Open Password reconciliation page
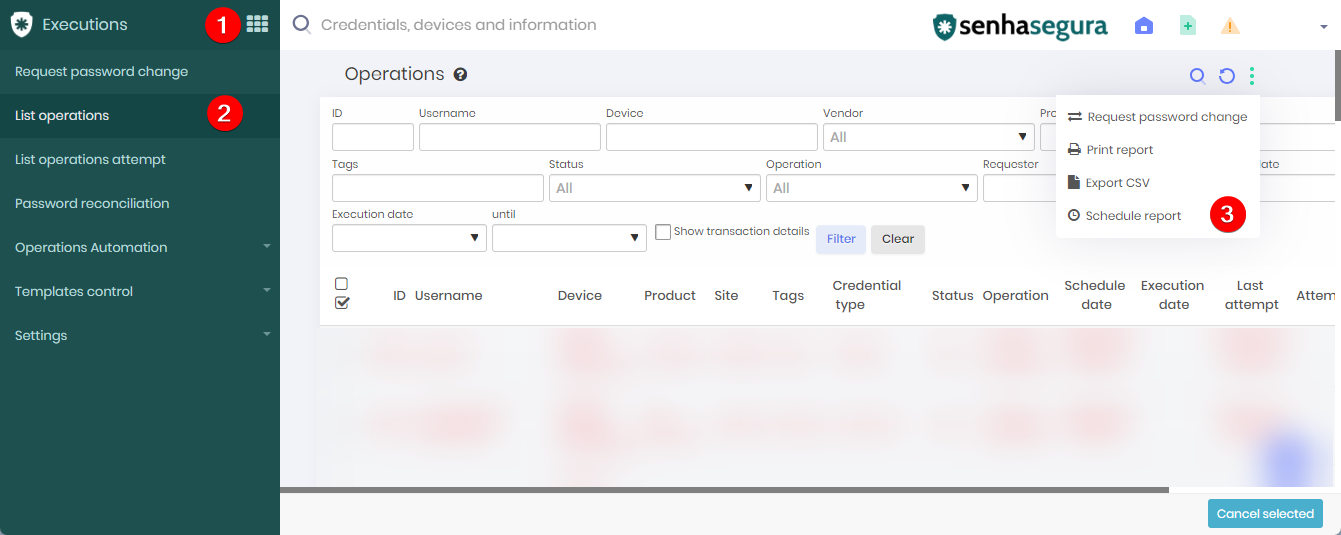Viewport: 1341px width, 535px height. [140, 203]
